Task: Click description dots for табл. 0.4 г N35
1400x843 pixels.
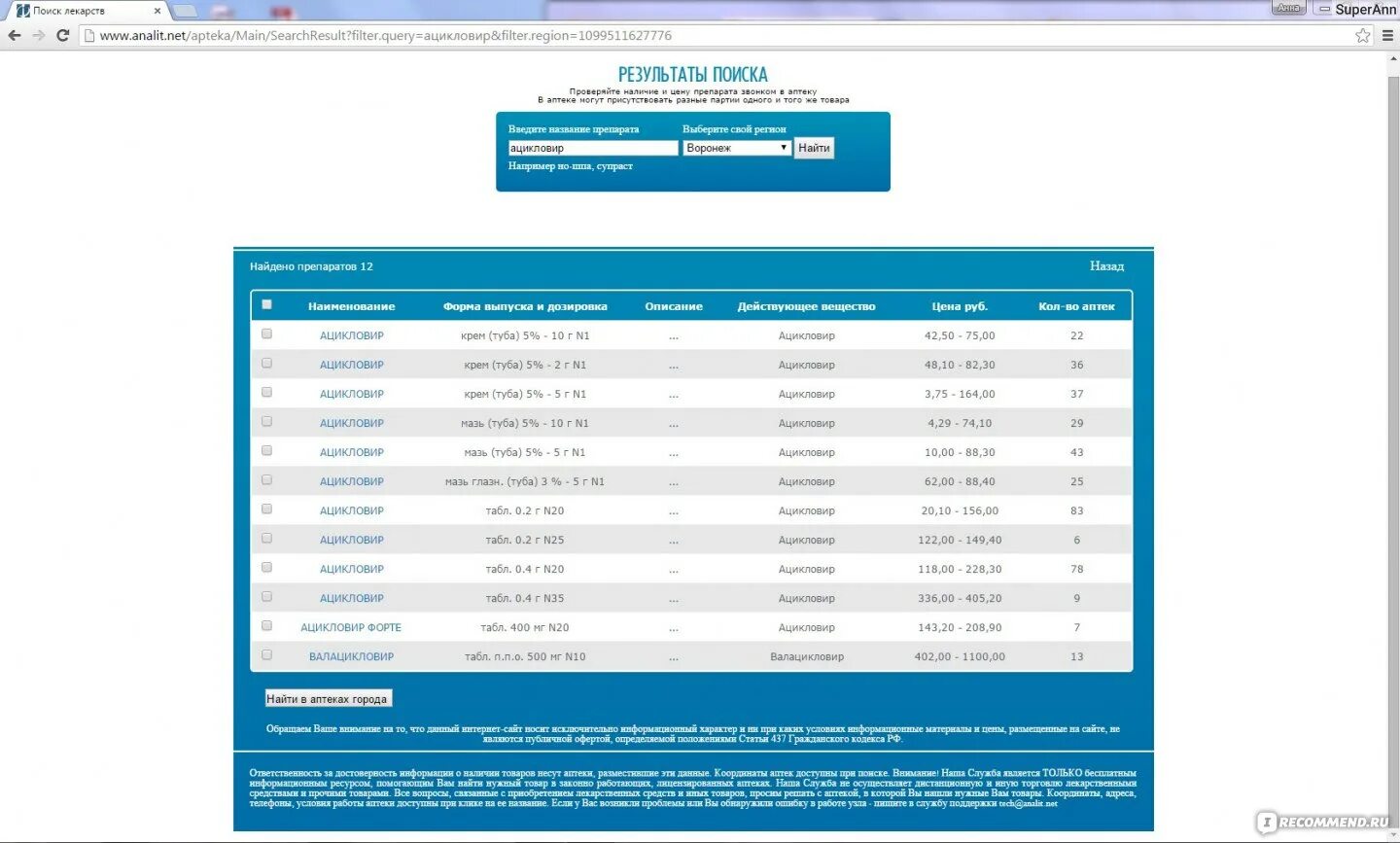Action: (674, 599)
